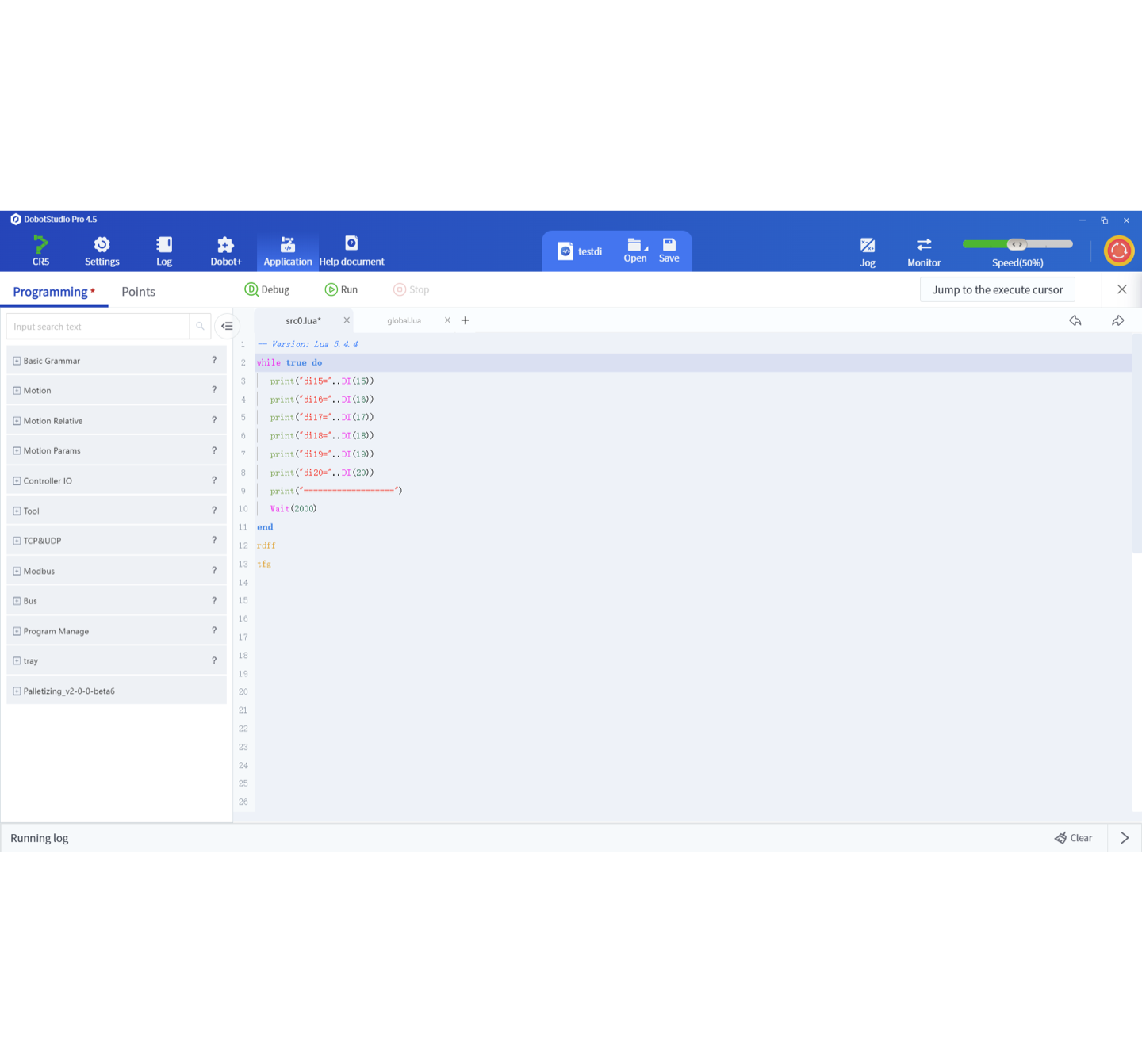This screenshot has height=1064, width=1142.
Task: Expand the Motion Params category
Action: 17,451
